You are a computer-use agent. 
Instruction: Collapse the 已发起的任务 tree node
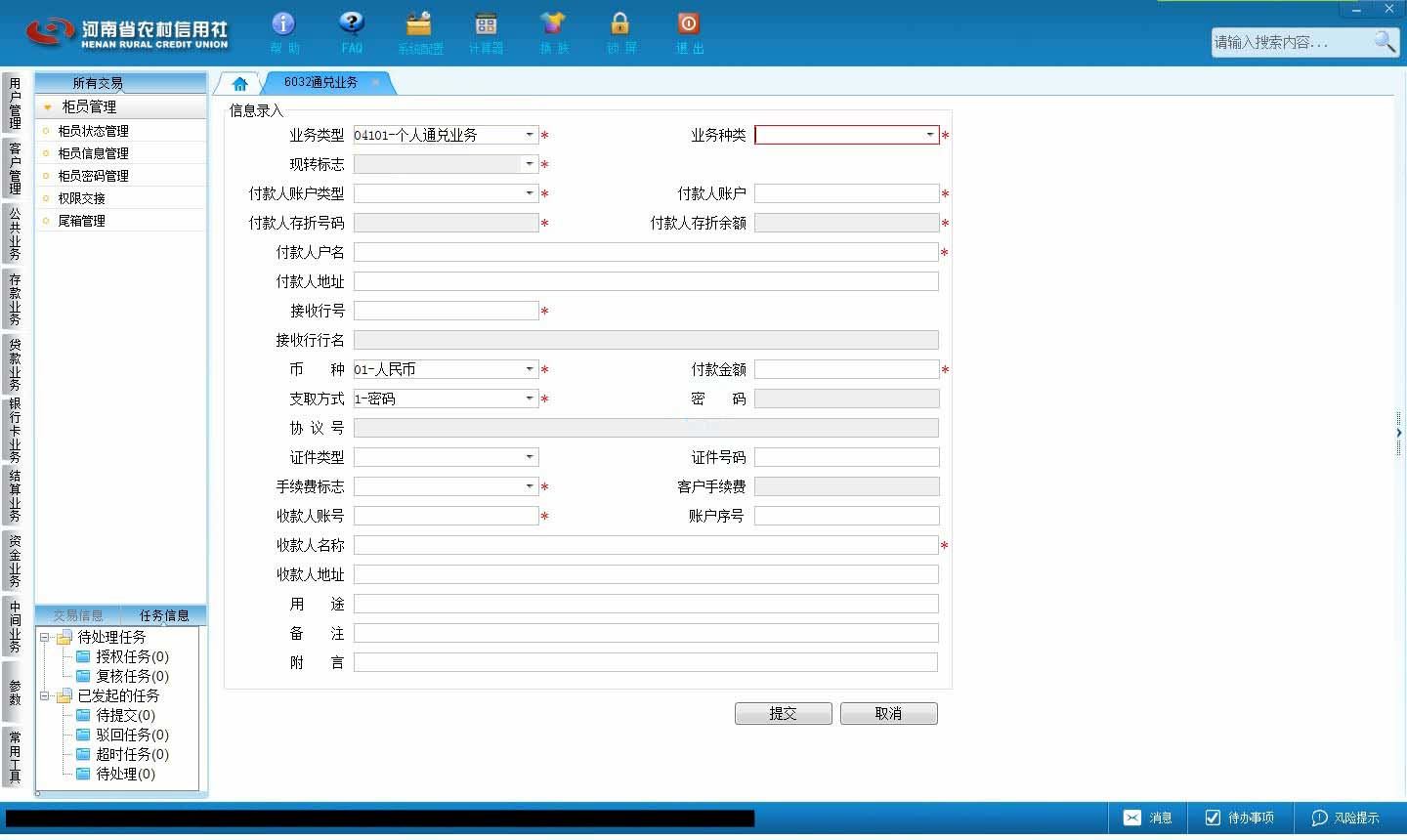(44, 695)
